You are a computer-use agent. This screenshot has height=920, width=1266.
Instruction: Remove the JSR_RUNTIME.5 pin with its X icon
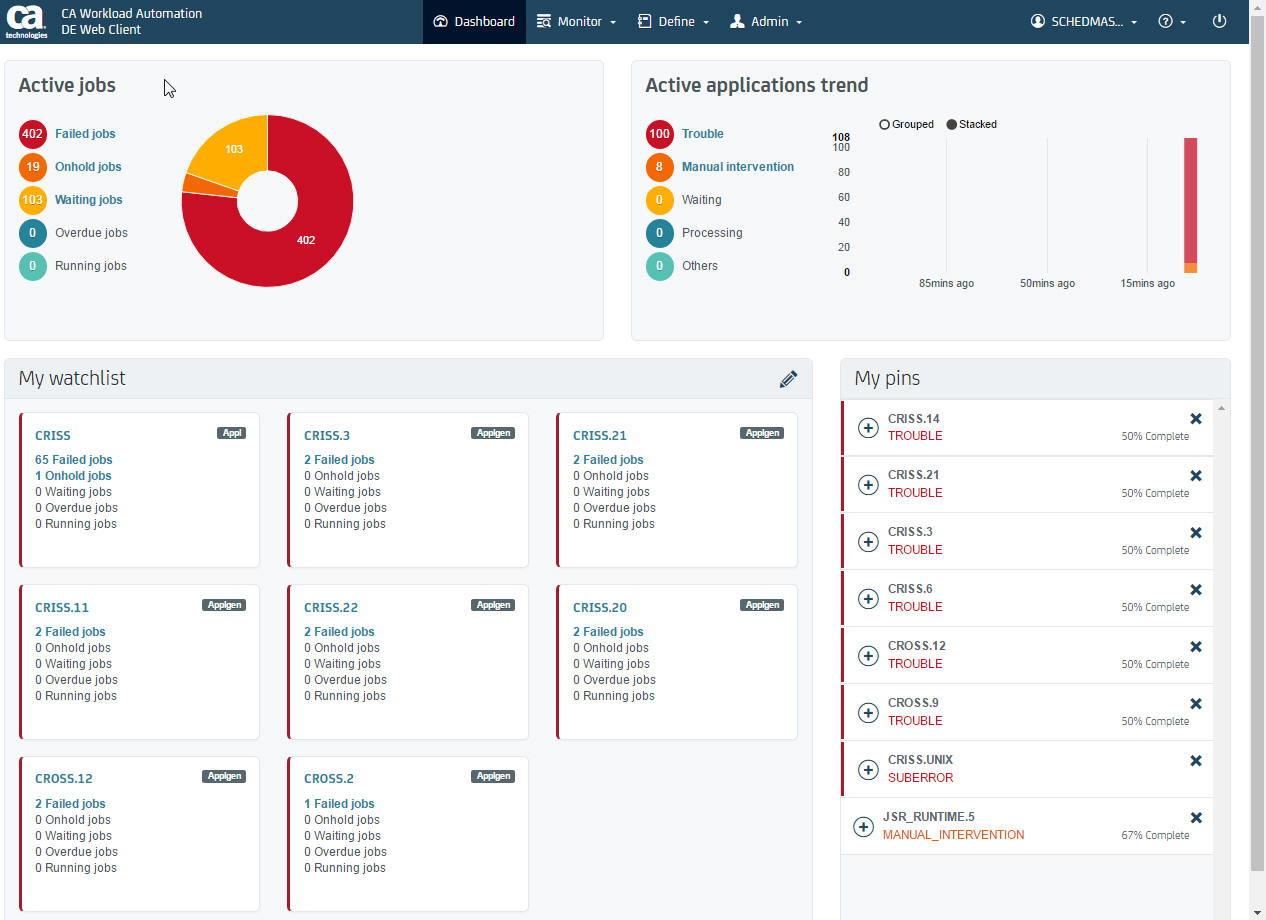click(1196, 817)
